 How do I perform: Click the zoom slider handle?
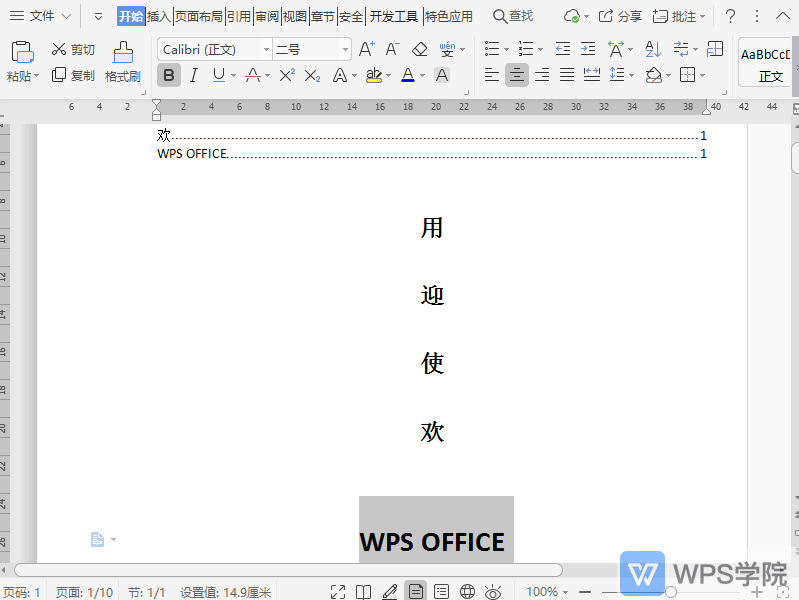pos(671,592)
